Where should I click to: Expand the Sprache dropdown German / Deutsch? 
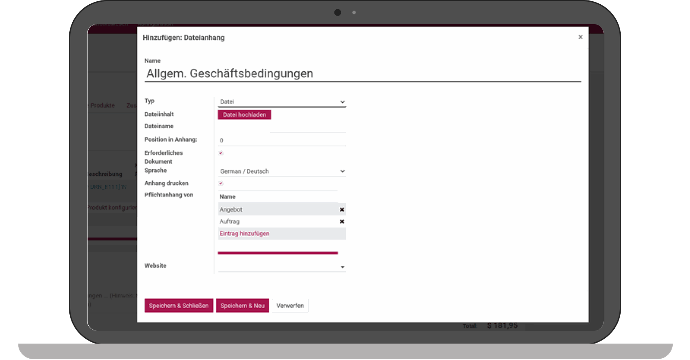click(282, 171)
